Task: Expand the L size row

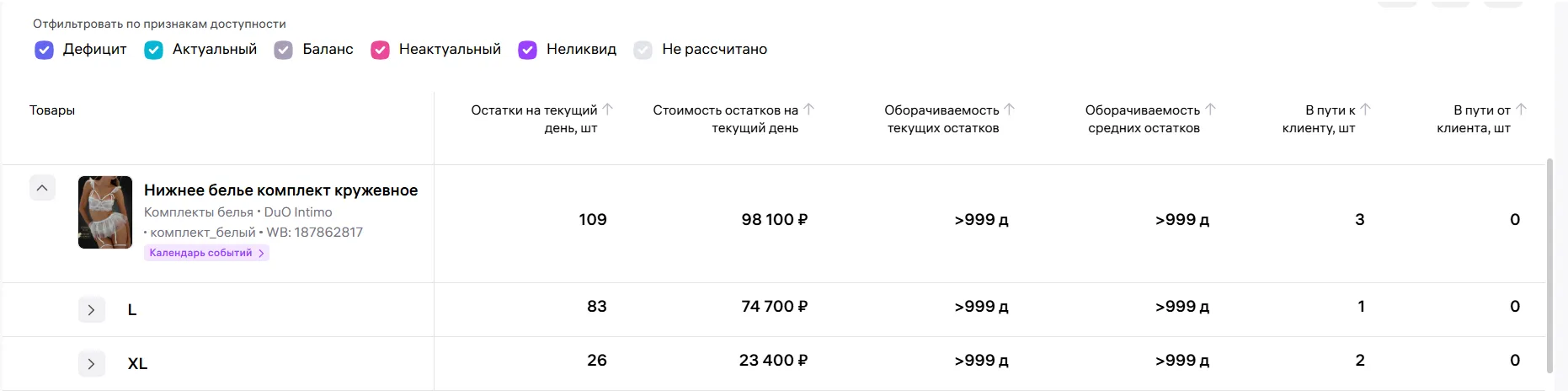Action: [x=92, y=310]
